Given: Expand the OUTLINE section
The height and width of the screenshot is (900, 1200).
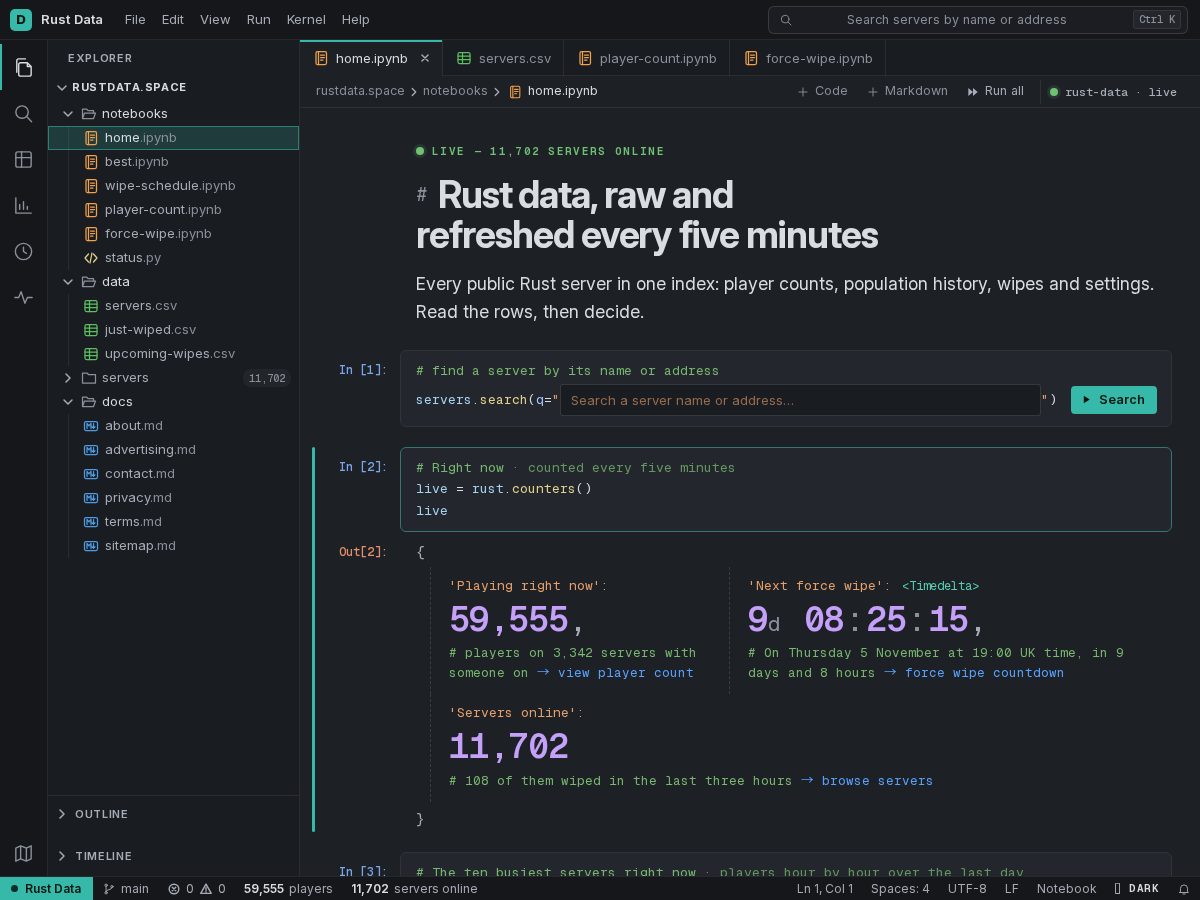Looking at the screenshot, I should 174,814.
